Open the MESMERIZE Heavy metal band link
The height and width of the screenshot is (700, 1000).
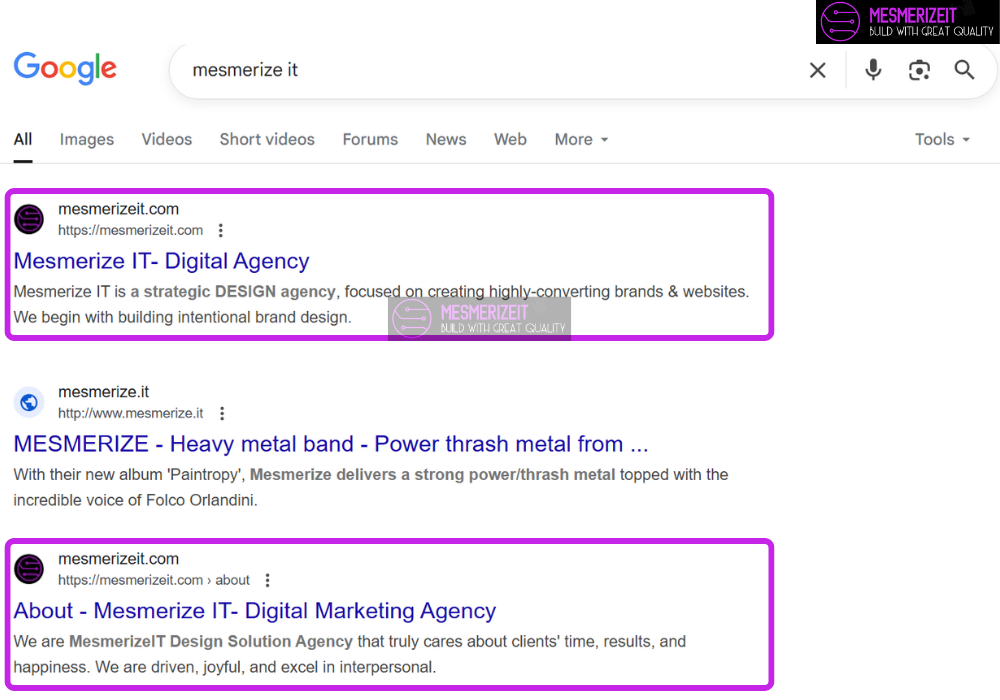[331, 444]
